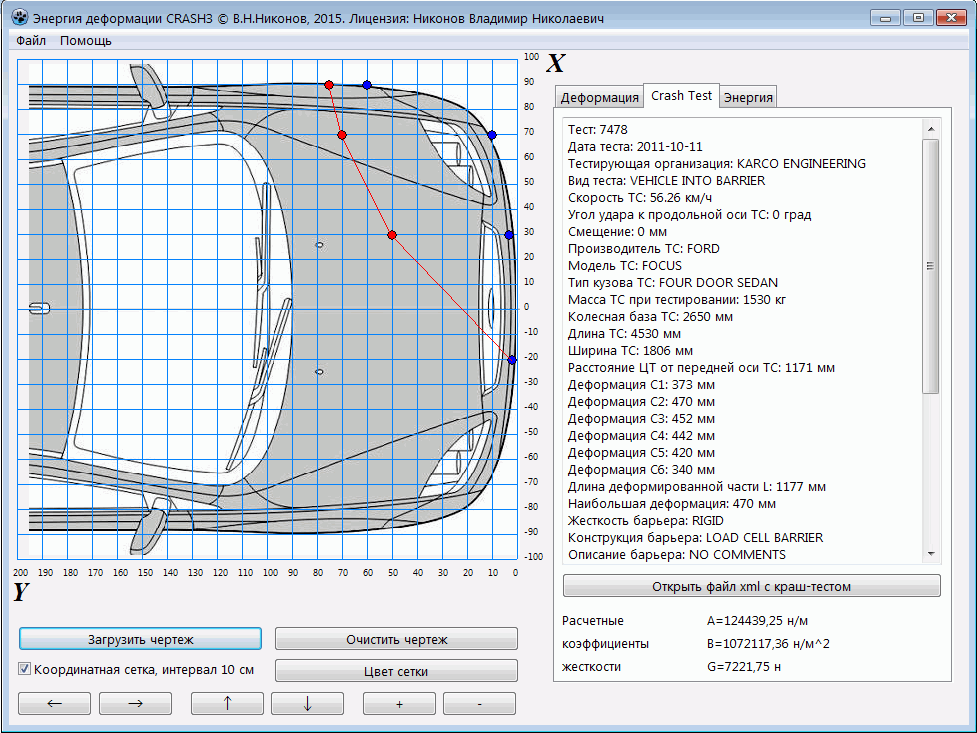977x733 pixels.
Task: Open grid color picker Цвет сетки
Action: point(396,671)
